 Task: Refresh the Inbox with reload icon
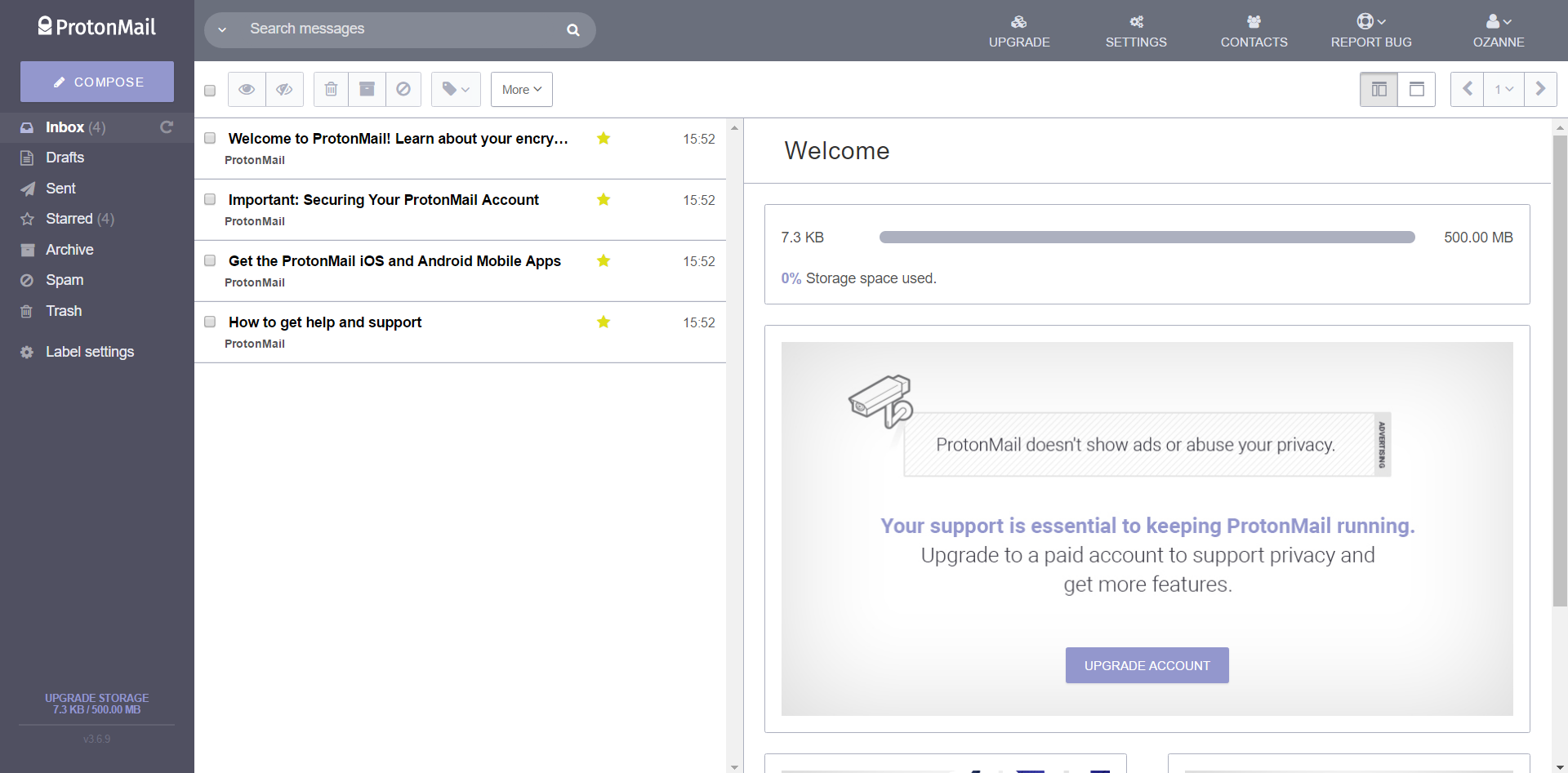coord(166,127)
